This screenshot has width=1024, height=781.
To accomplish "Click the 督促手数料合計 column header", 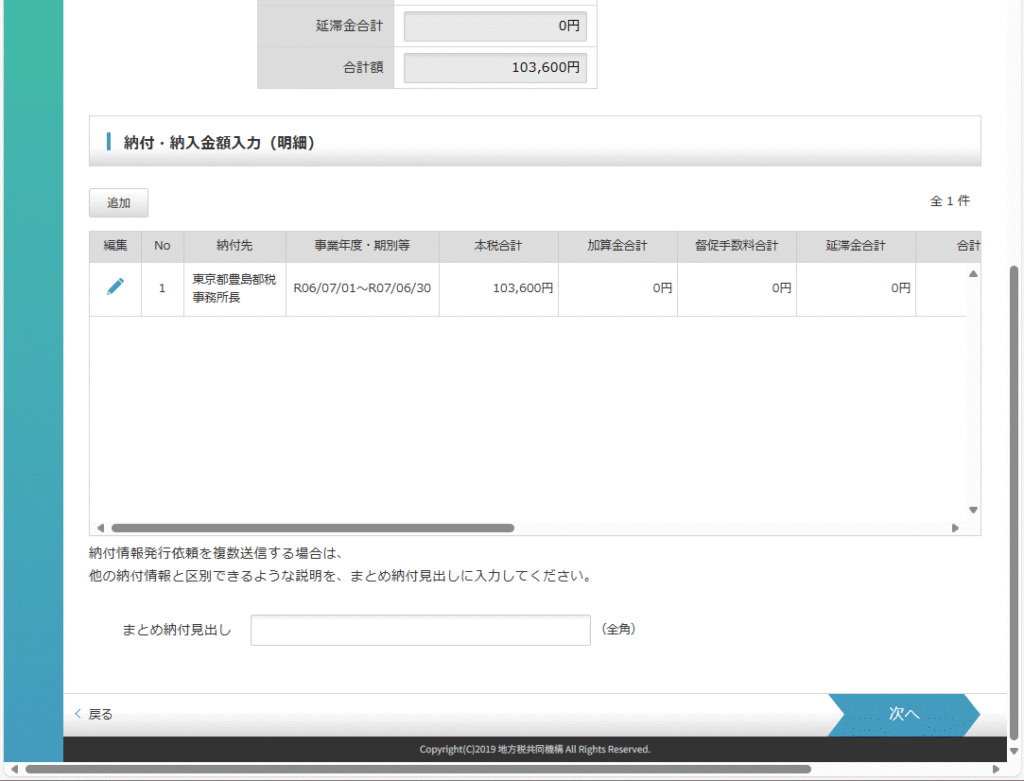I will [736, 246].
